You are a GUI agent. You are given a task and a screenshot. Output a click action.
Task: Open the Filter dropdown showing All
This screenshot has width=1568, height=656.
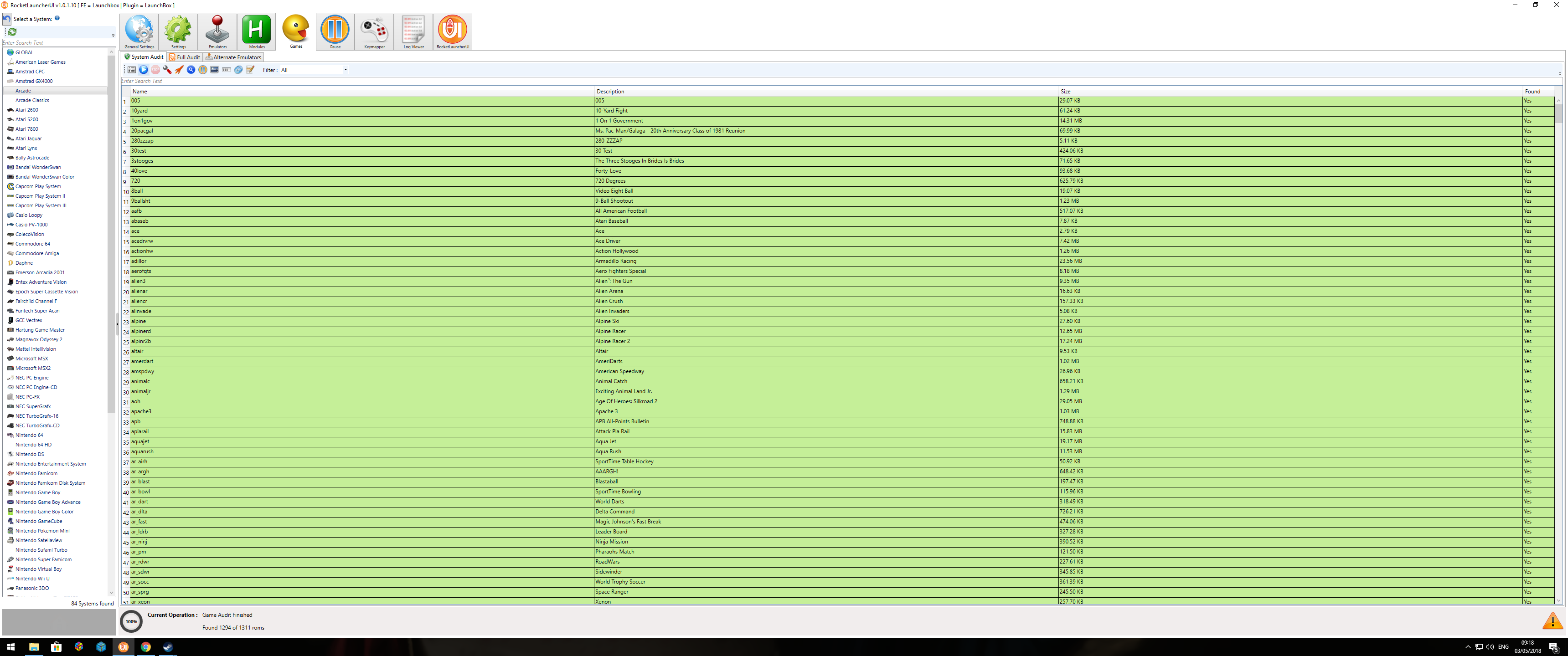coord(314,70)
